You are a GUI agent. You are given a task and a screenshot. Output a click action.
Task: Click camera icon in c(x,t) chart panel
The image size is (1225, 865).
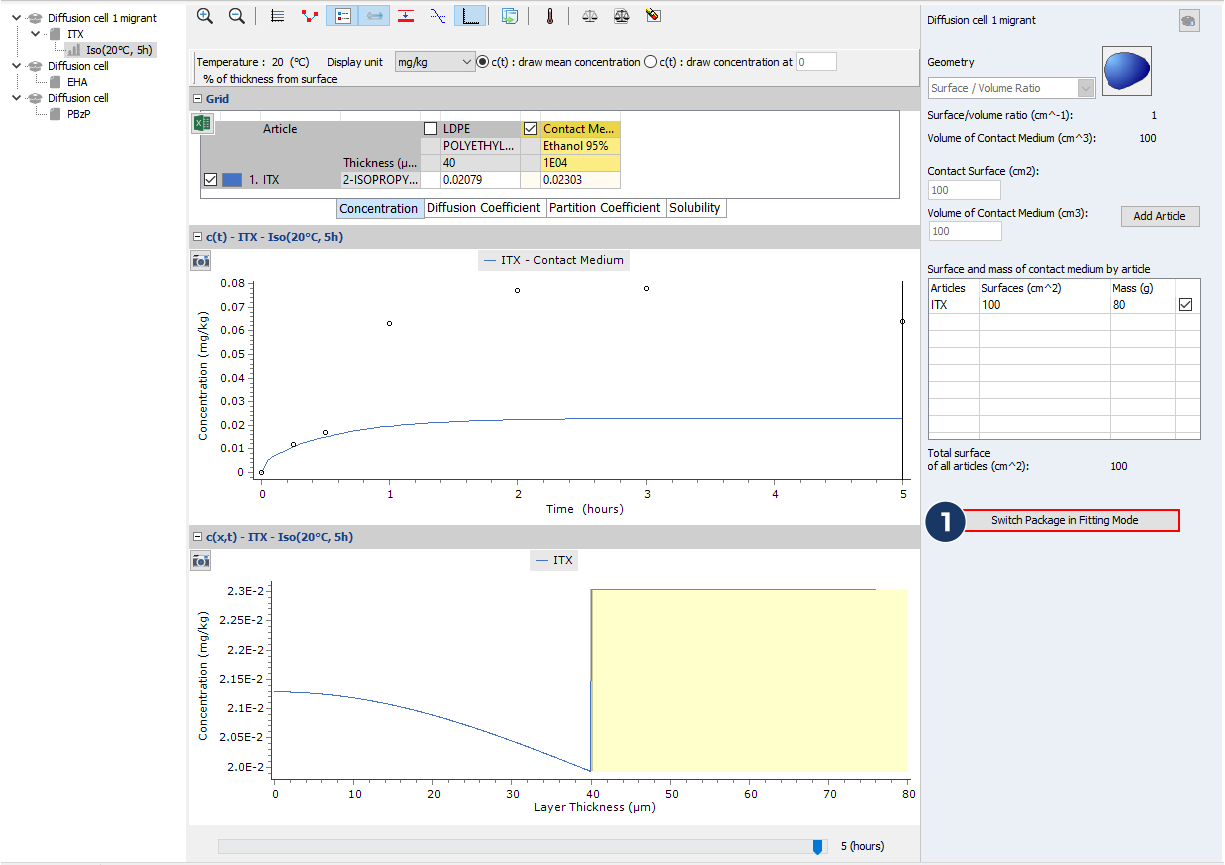[x=201, y=561]
